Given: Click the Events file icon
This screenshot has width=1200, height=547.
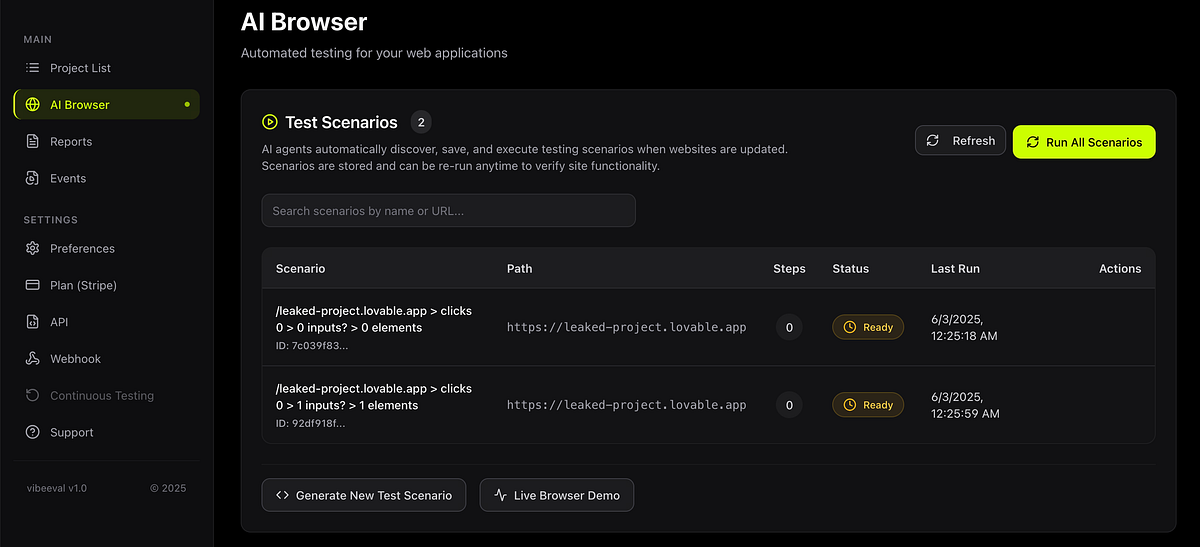Looking at the screenshot, I should tap(32, 178).
